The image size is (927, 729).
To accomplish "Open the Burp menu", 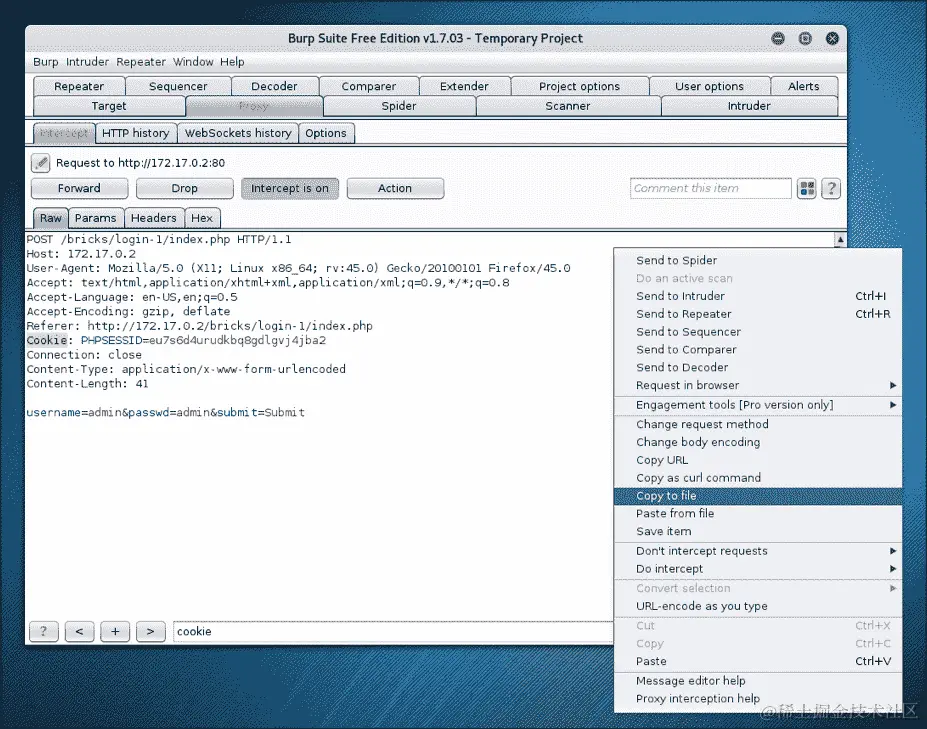I will (x=46, y=62).
